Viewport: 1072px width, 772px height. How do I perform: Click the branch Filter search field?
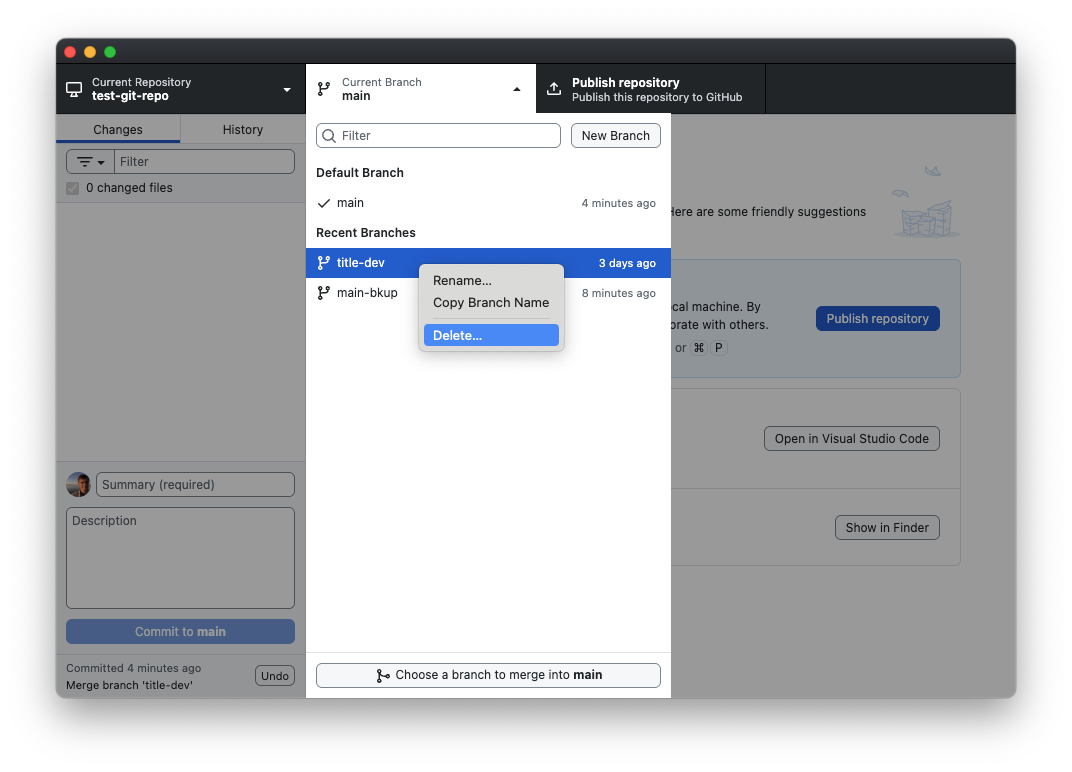tap(438, 135)
